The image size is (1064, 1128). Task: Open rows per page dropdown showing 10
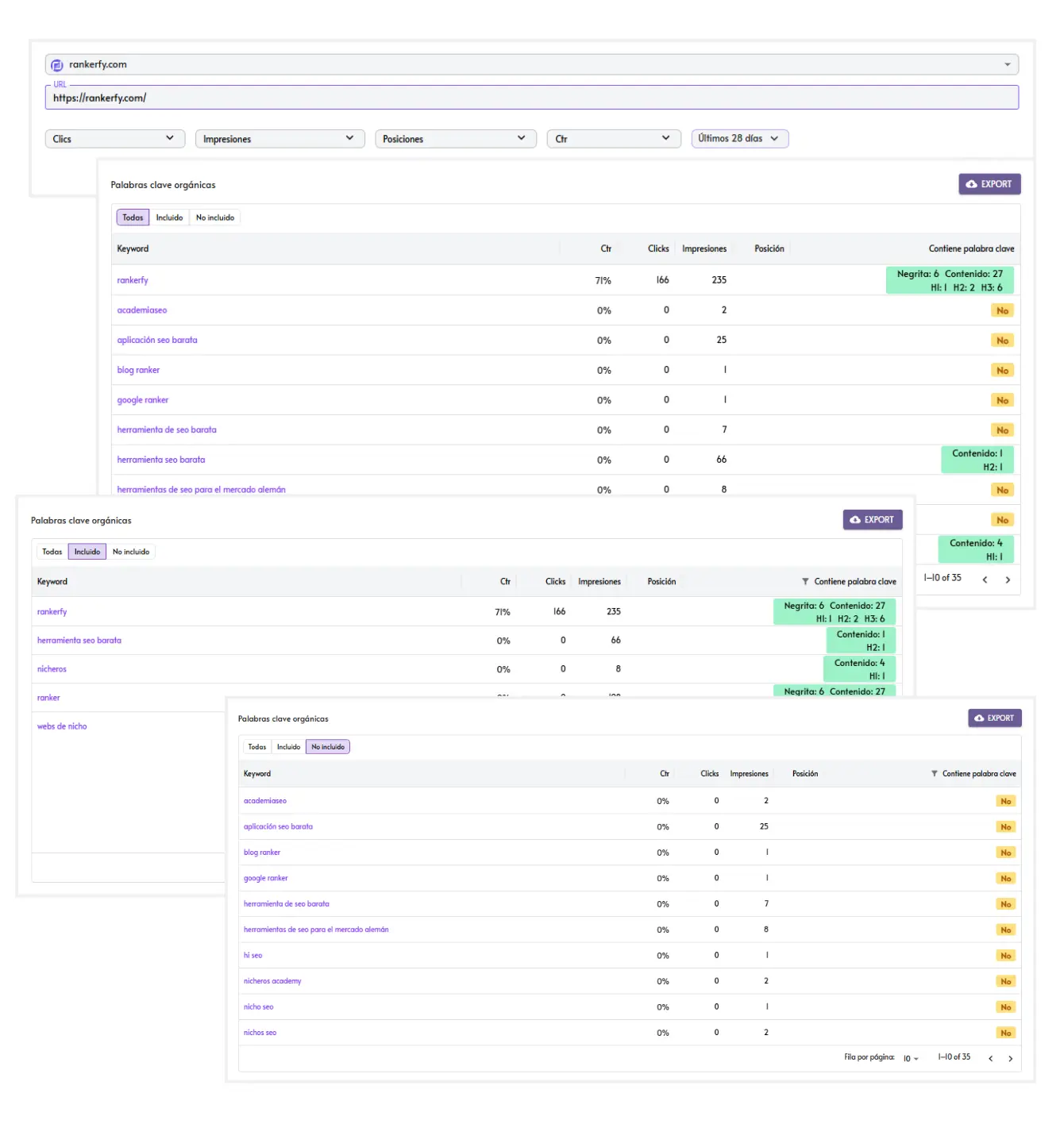click(x=911, y=1058)
